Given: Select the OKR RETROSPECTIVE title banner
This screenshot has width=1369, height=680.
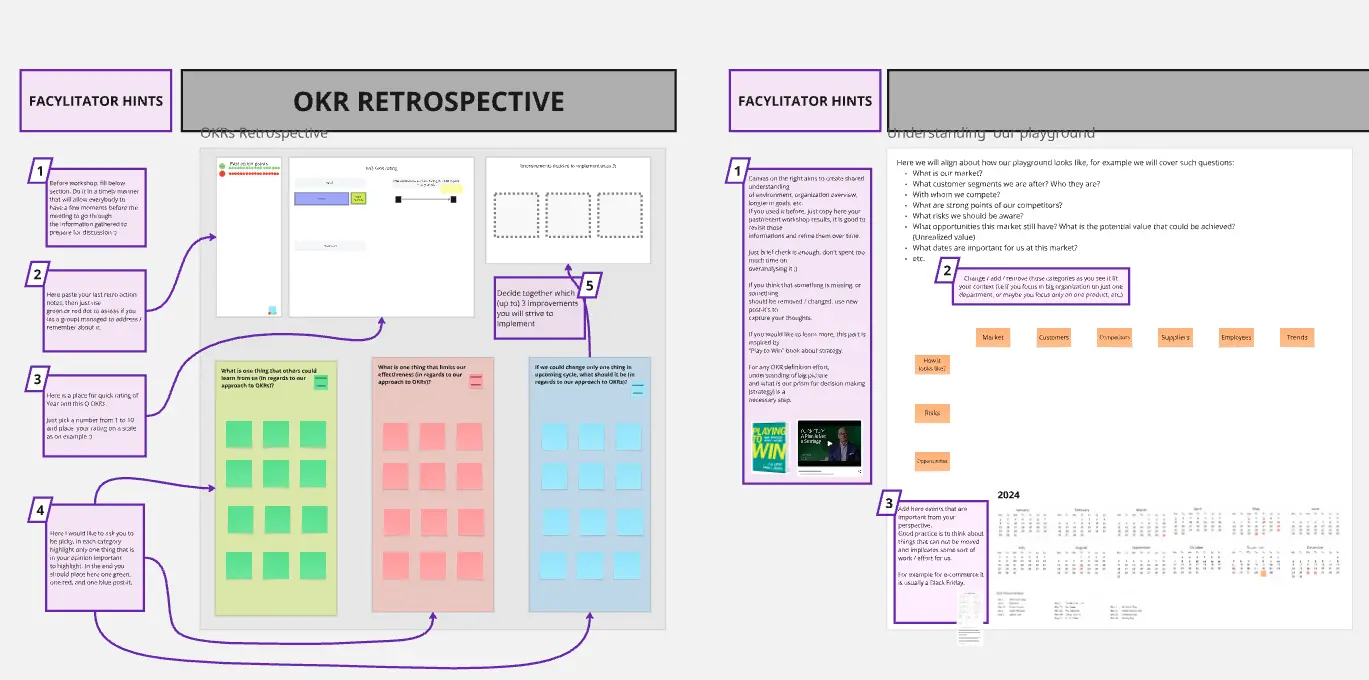Looking at the screenshot, I should pyautogui.click(x=428, y=101).
